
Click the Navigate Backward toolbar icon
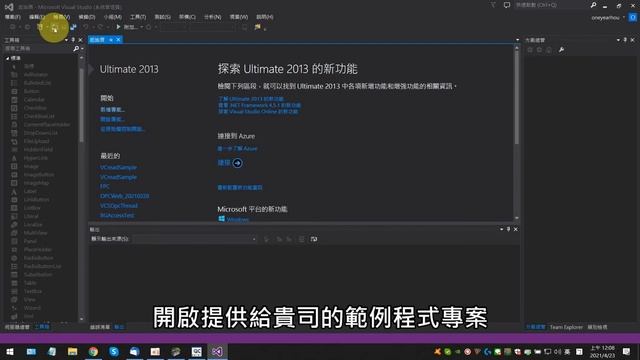[13, 27]
